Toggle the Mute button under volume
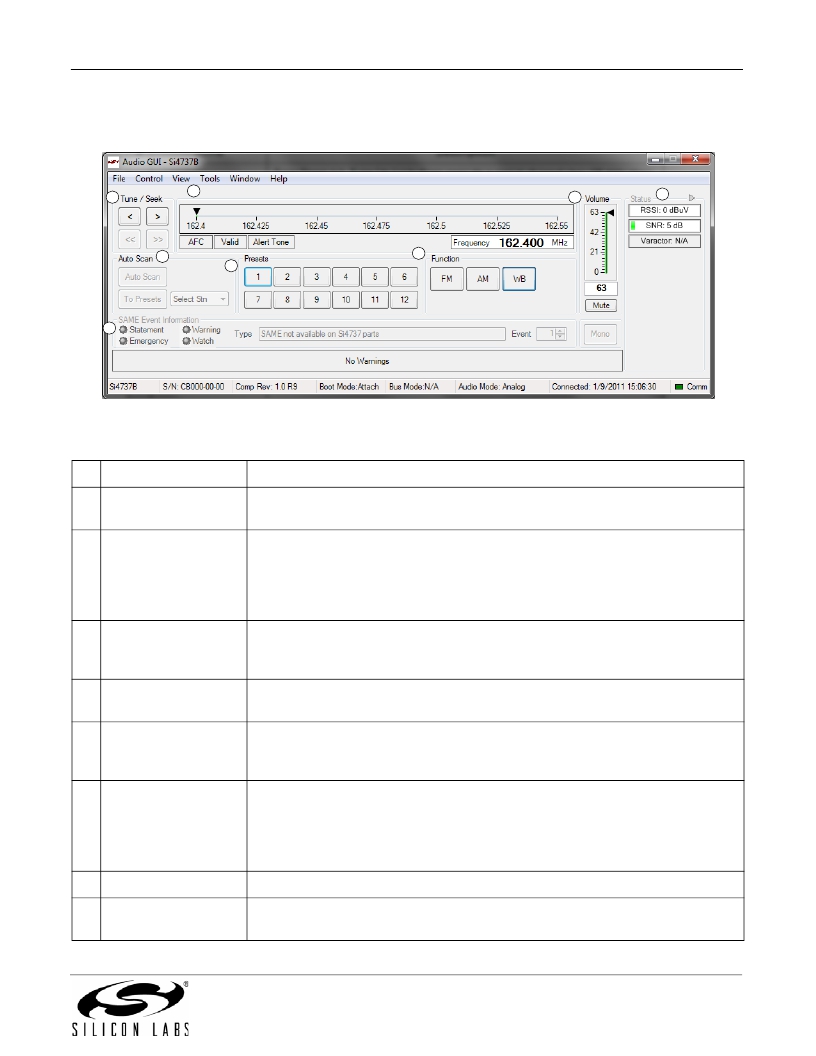This screenshot has height=1056, width=816. click(601, 306)
